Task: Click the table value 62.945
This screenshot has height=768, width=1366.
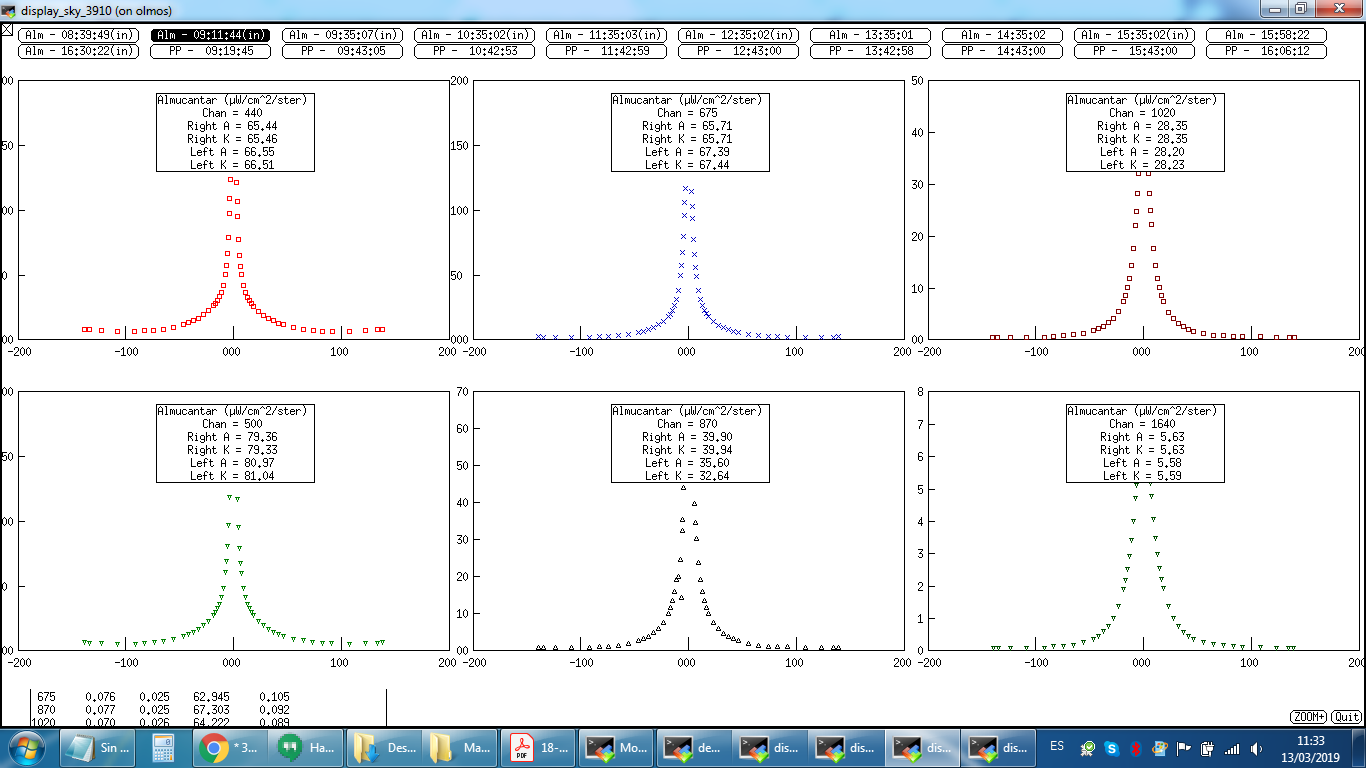Action: (211, 696)
